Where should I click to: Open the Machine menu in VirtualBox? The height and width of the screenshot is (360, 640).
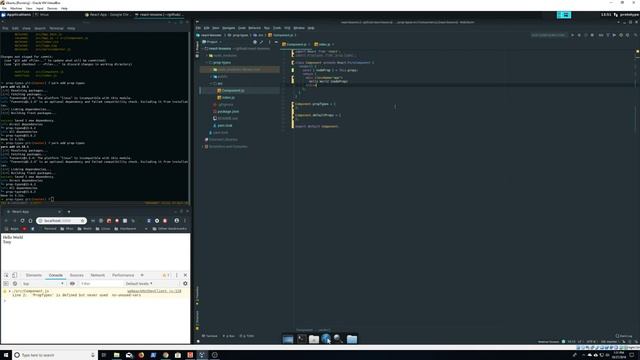point(16,8)
